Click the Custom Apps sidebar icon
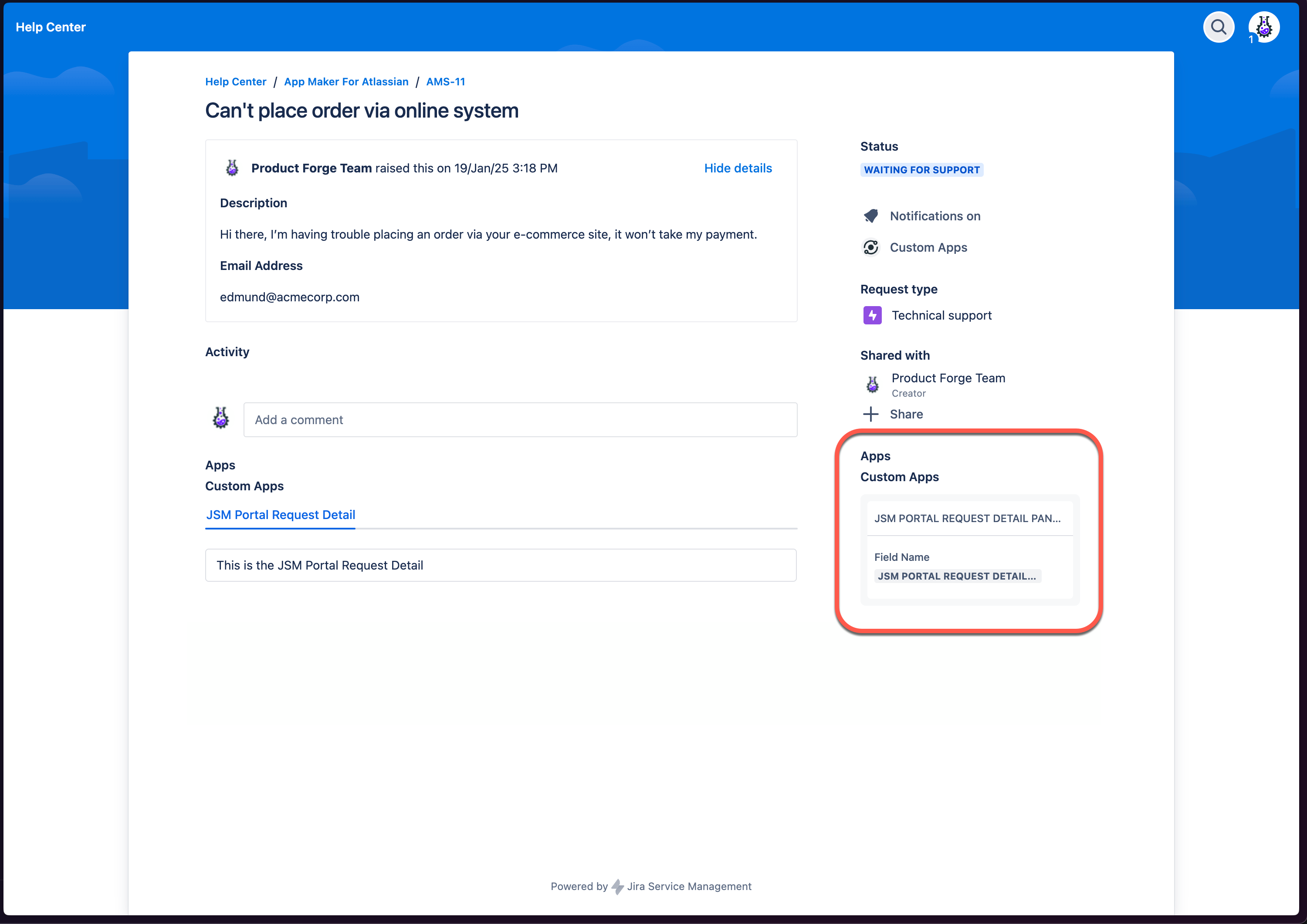 point(870,247)
